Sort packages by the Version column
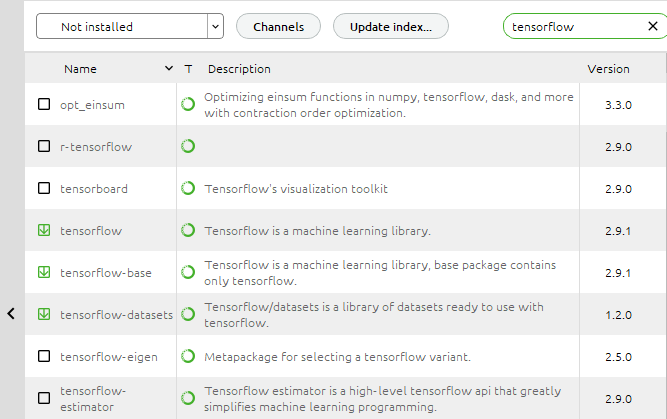This screenshot has width=667, height=419. click(608, 69)
